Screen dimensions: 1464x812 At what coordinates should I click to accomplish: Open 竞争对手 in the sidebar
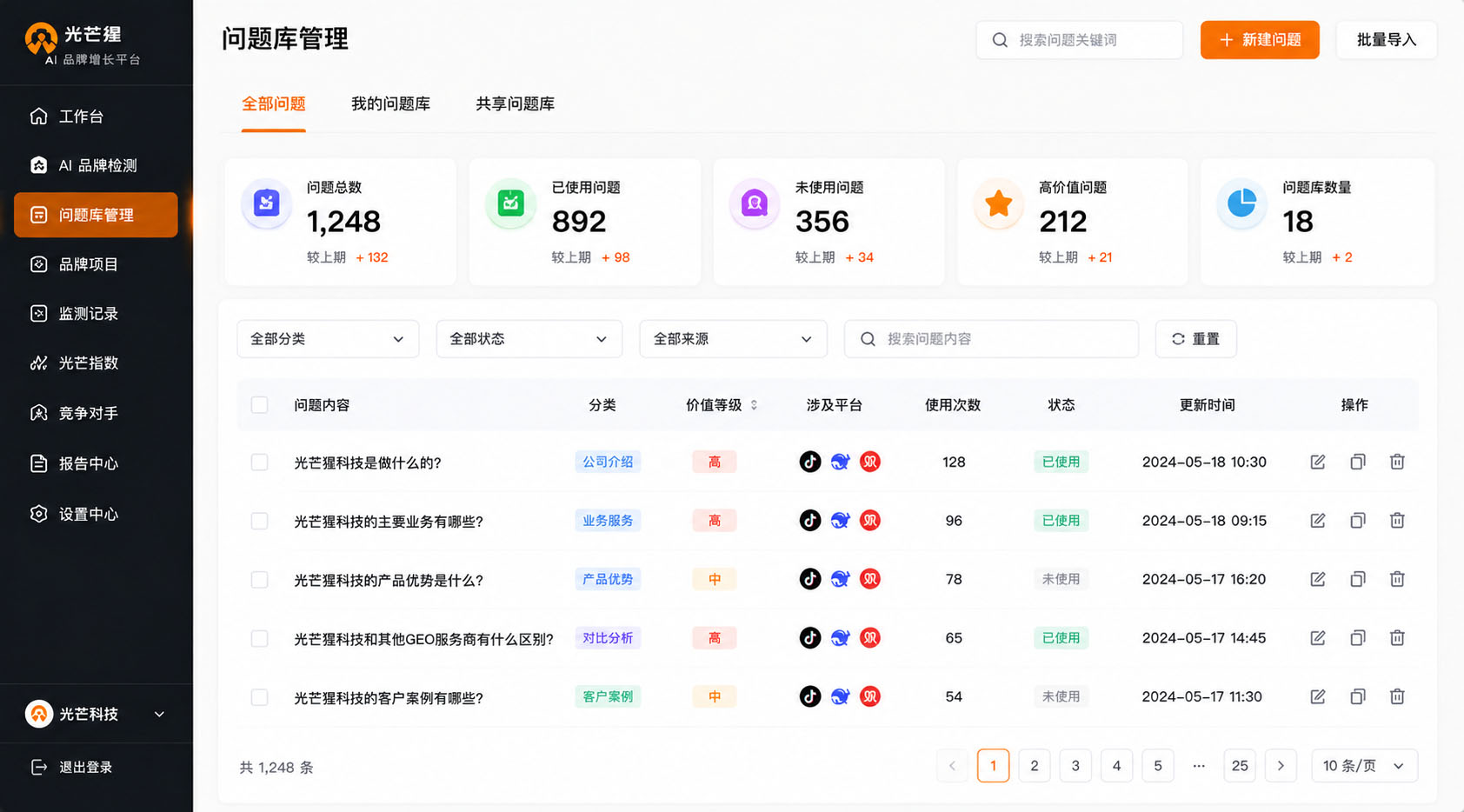(96, 413)
